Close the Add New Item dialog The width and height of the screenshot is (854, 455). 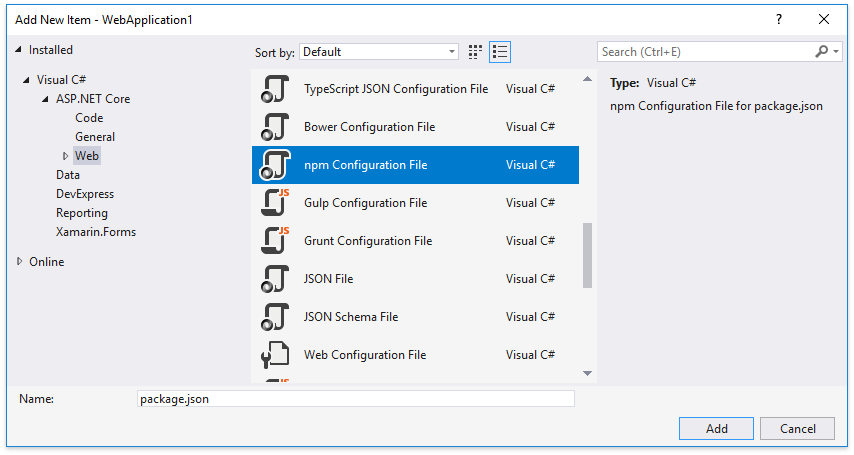(x=824, y=20)
